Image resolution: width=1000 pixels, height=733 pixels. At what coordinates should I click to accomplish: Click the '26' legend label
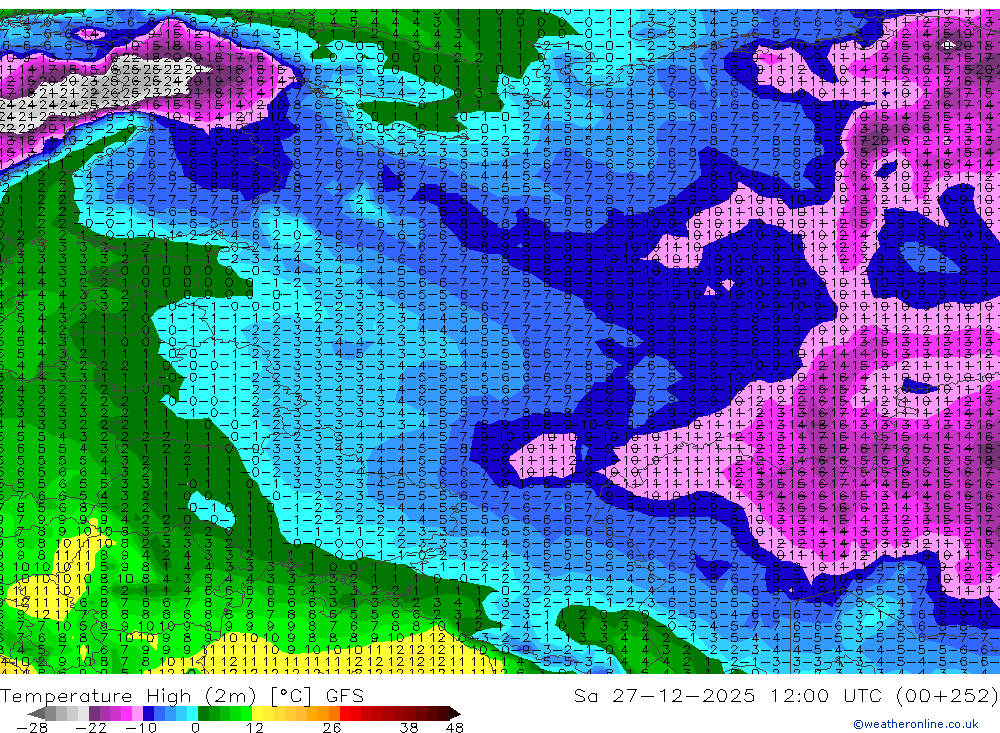tap(332, 727)
